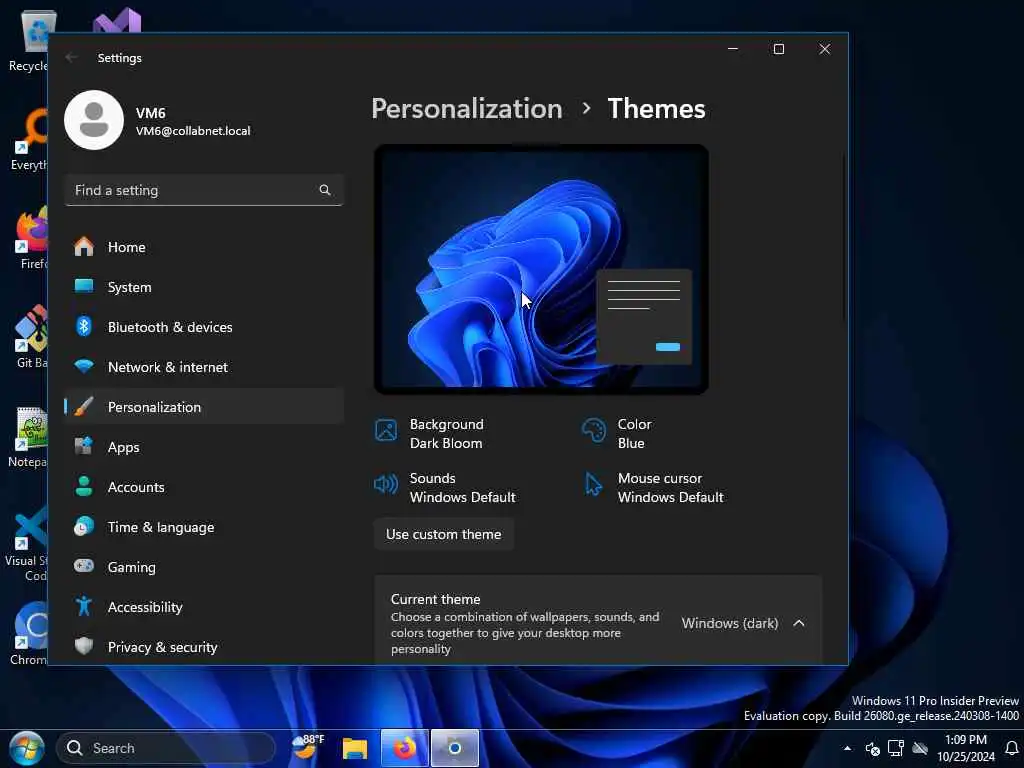Click the theme preview image

click(x=541, y=269)
